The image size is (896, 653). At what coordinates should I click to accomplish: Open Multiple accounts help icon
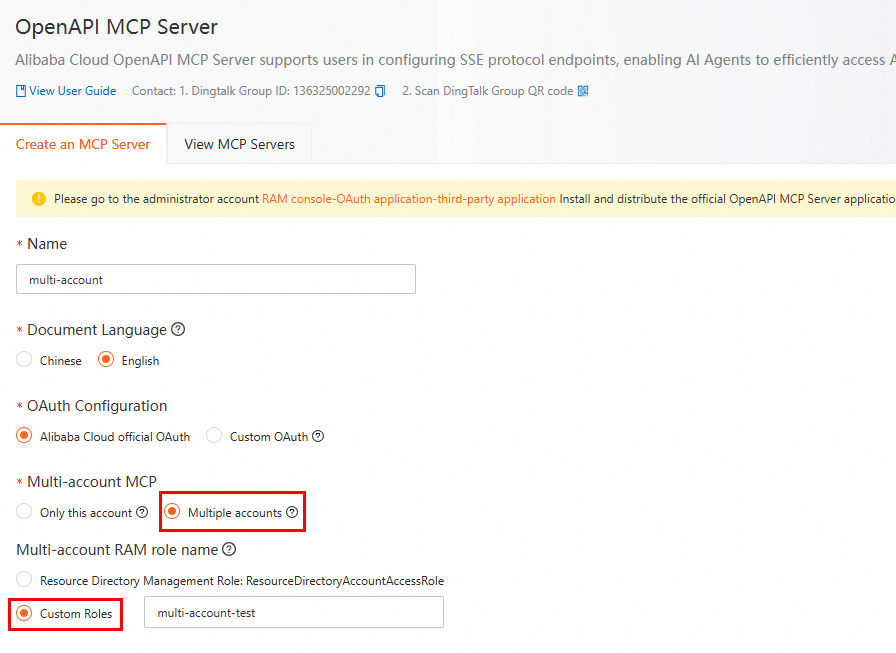tap(292, 512)
